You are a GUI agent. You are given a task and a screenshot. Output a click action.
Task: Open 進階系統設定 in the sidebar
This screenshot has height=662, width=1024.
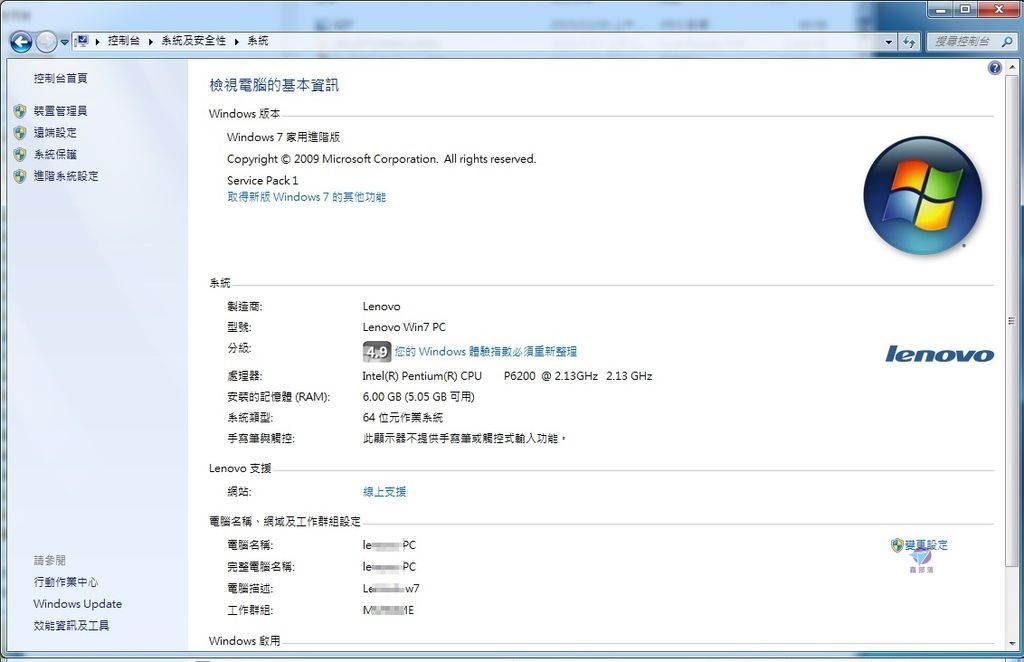(x=66, y=176)
